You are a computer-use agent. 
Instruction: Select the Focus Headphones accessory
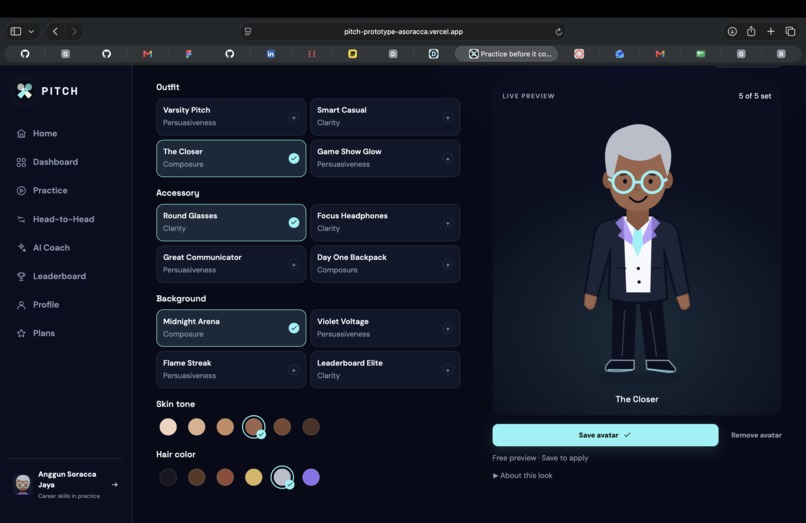click(x=385, y=223)
